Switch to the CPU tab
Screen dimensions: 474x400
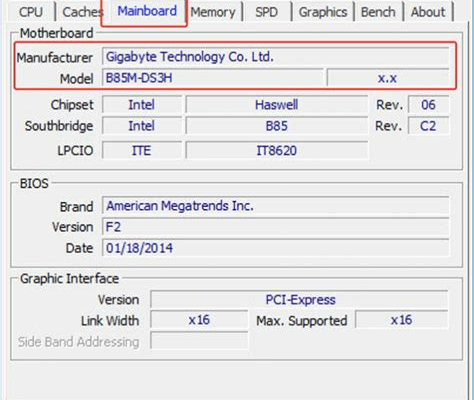[x=31, y=12]
